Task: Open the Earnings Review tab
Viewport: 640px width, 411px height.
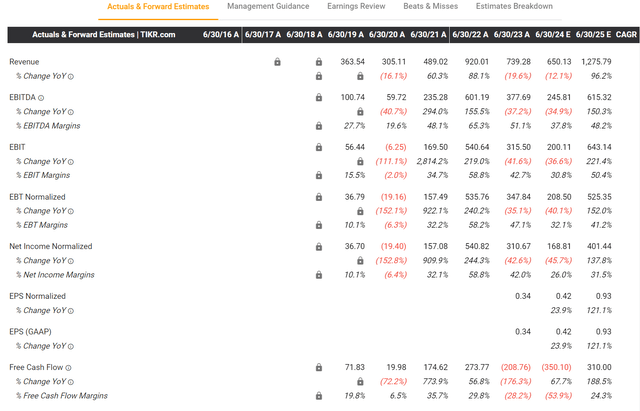Action: tap(356, 7)
